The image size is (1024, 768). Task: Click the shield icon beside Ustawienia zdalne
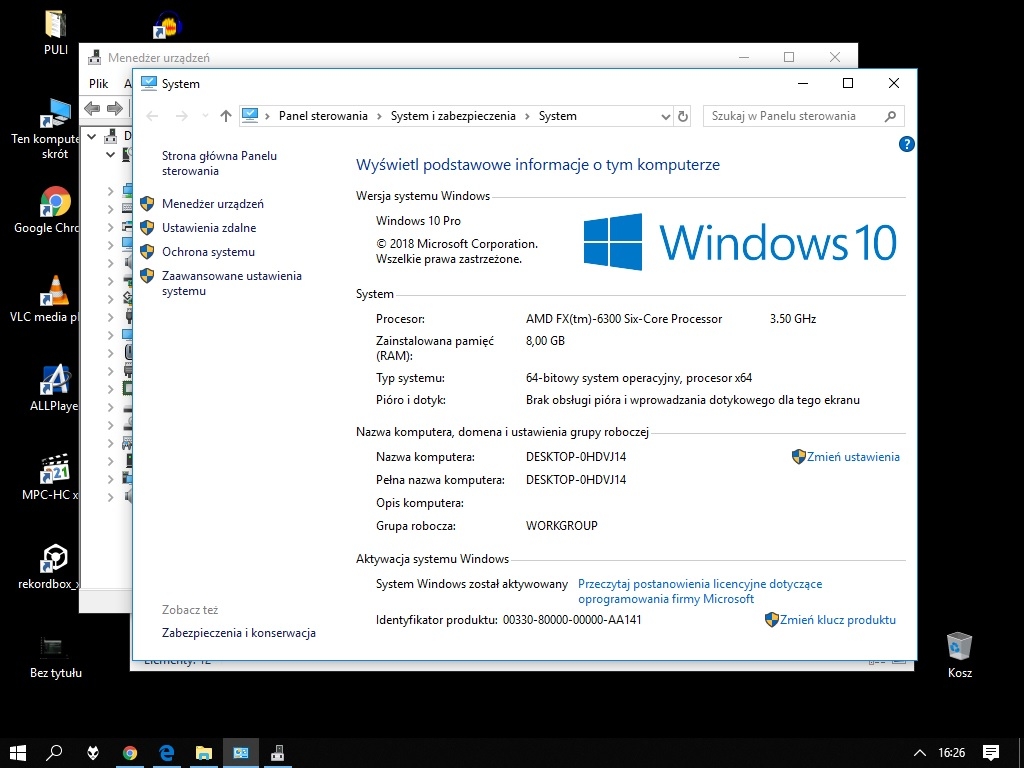click(x=148, y=228)
